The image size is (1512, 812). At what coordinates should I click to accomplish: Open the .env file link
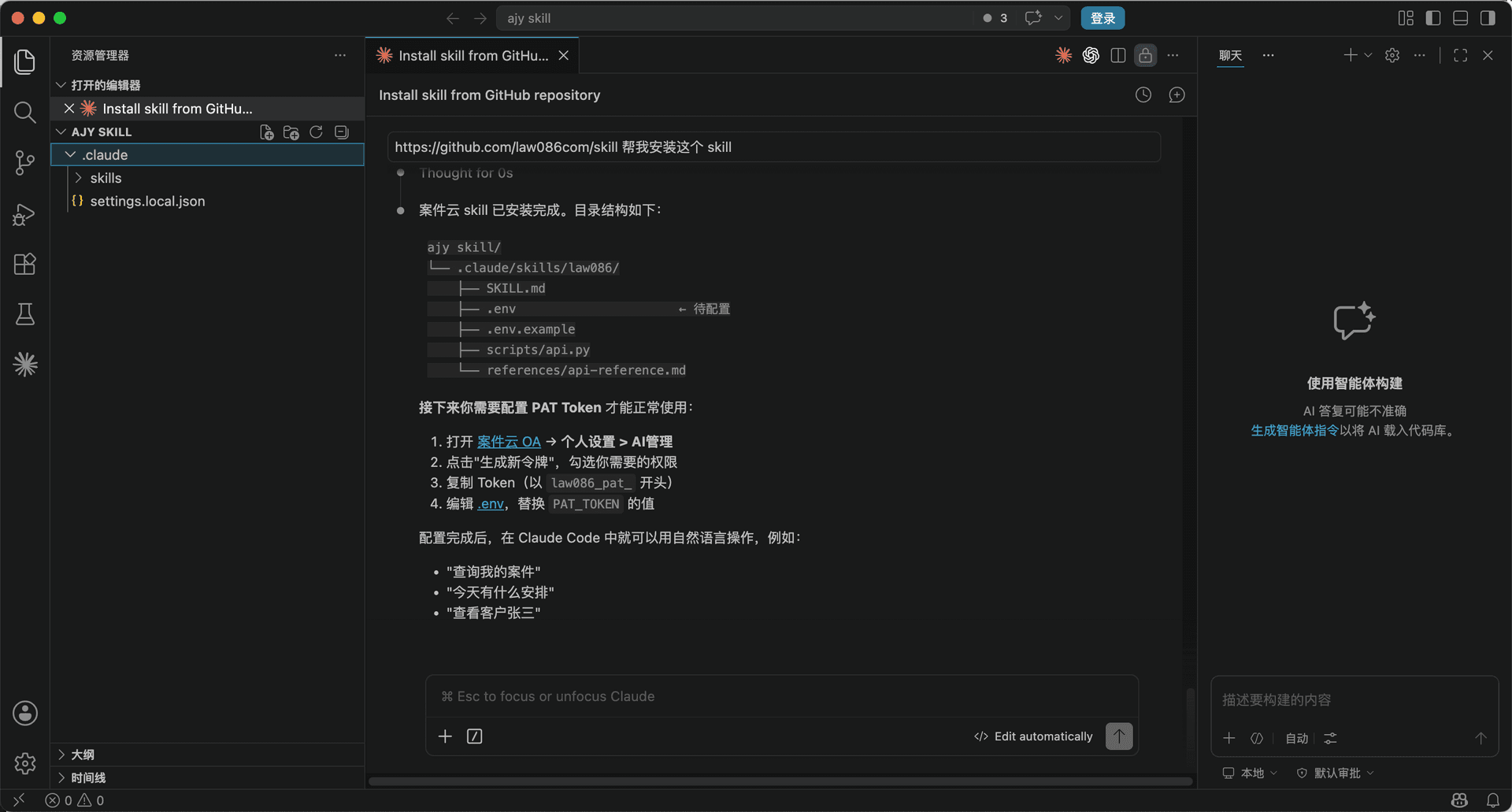(x=491, y=504)
